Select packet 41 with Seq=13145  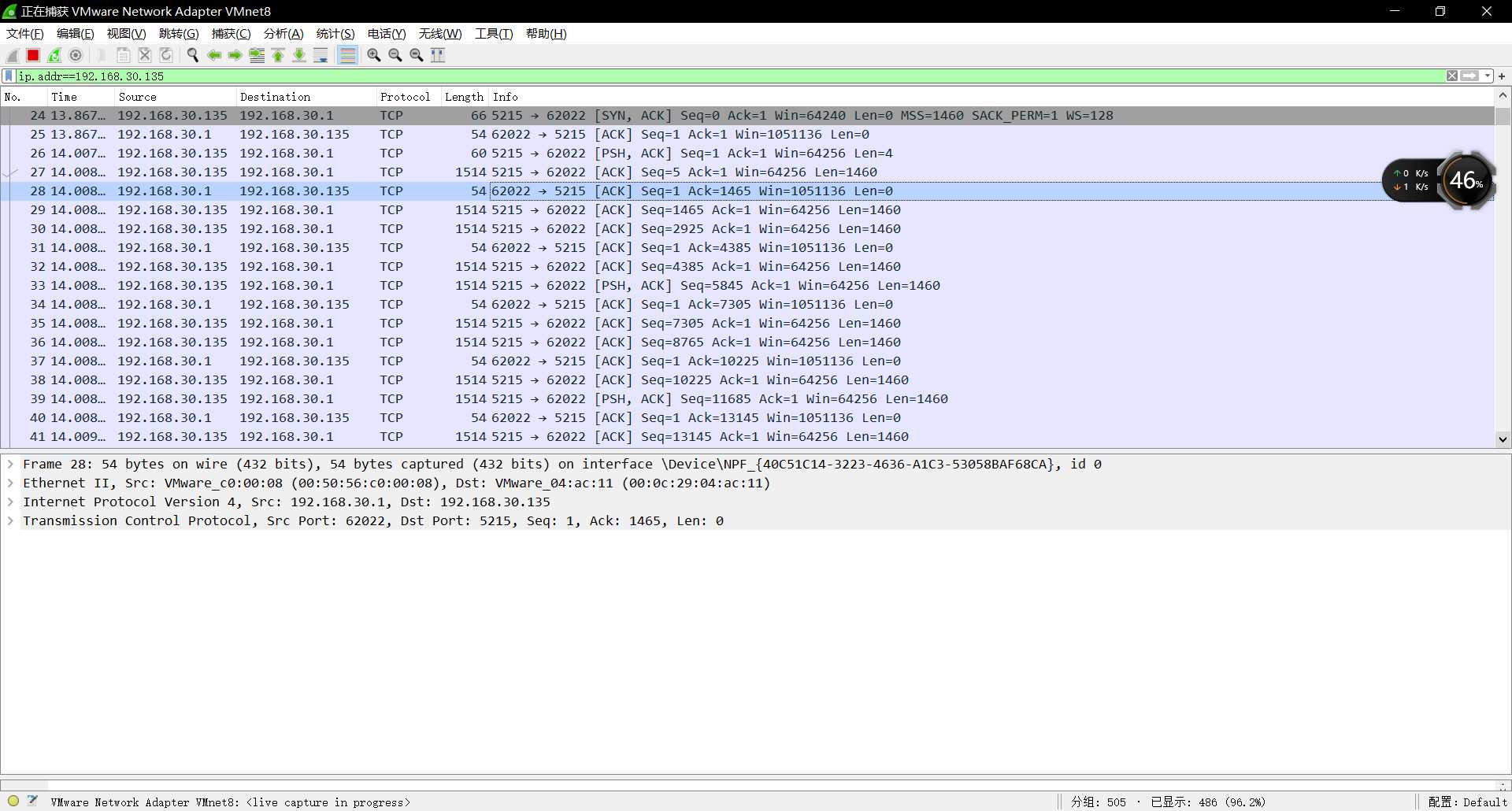tap(747, 437)
